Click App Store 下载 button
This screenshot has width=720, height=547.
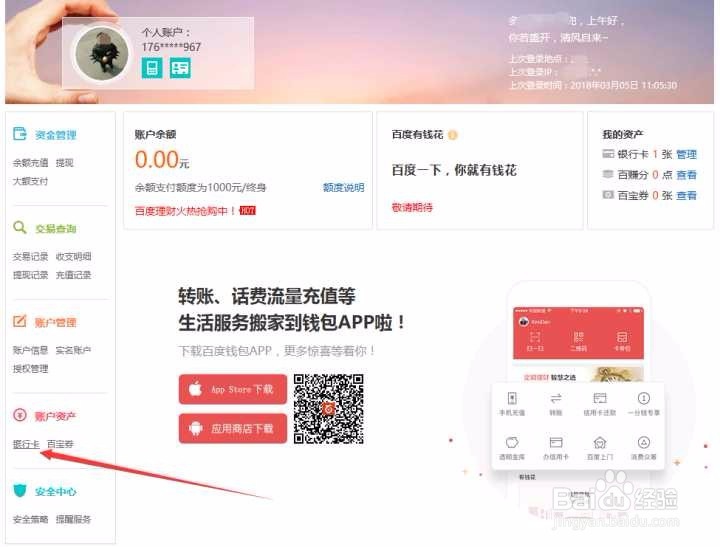(x=233, y=389)
